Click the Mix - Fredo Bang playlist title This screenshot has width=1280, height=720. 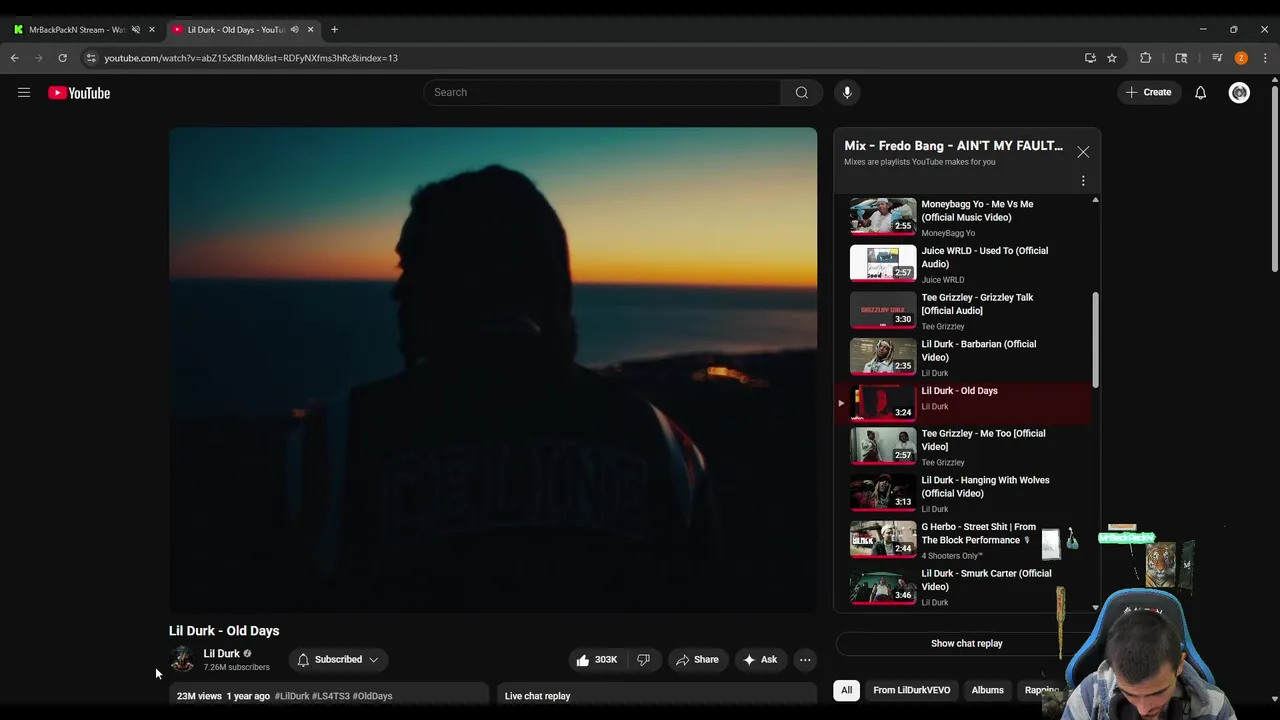[953, 146]
